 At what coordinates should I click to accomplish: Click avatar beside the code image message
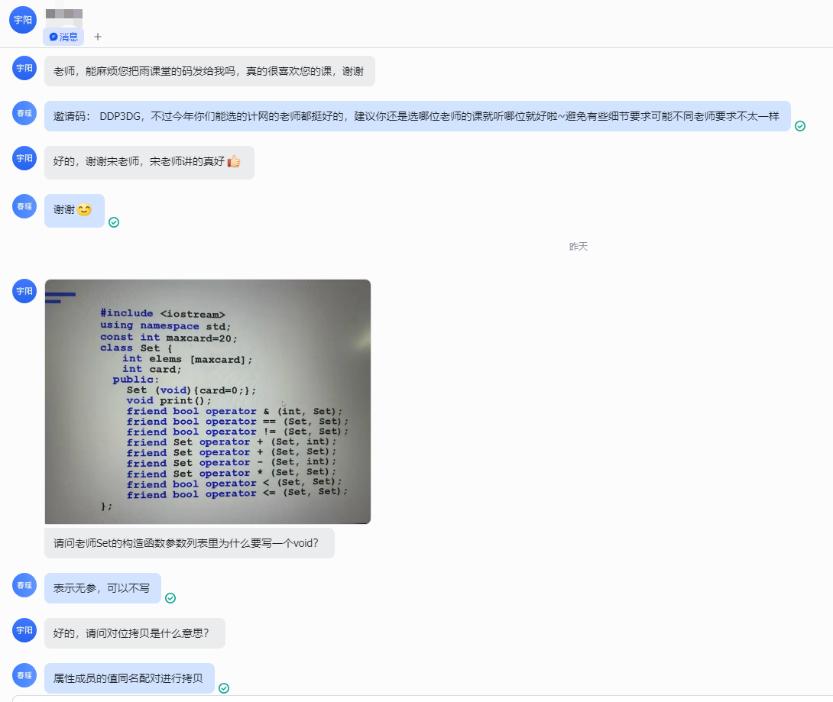[x=24, y=291]
